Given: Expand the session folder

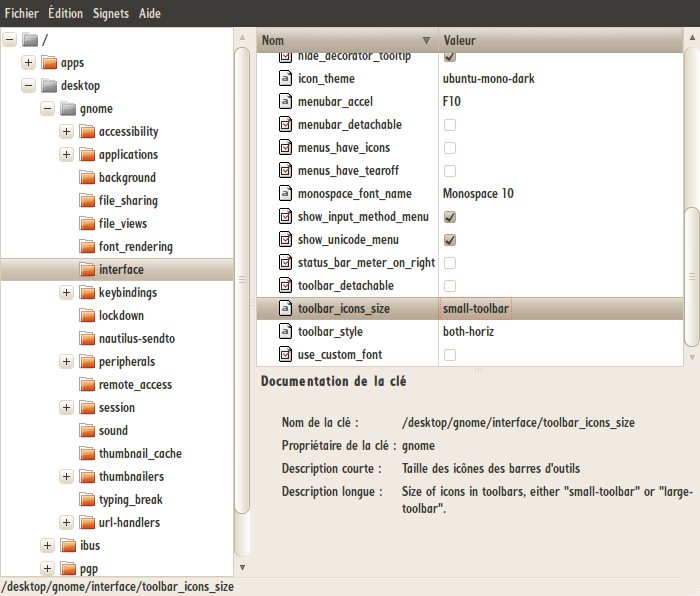Looking at the screenshot, I should [67, 407].
